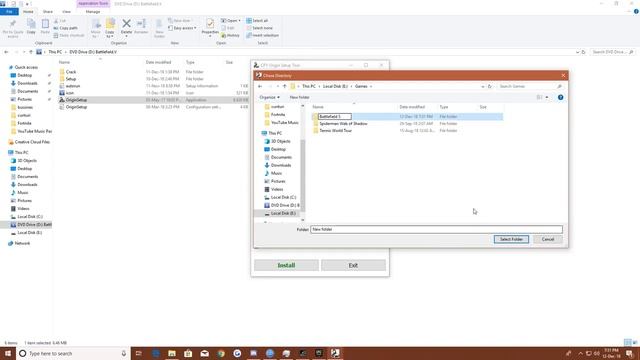Click Select none in ribbon

pos(259,28)
